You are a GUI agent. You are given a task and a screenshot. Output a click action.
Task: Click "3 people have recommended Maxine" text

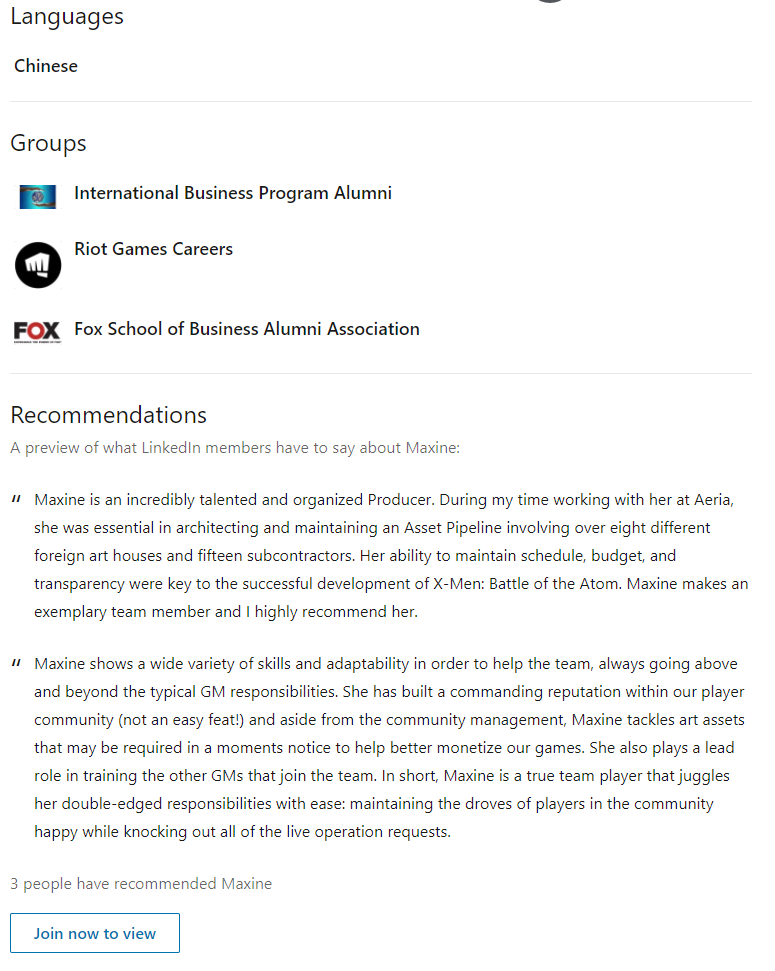coord(141,884)
